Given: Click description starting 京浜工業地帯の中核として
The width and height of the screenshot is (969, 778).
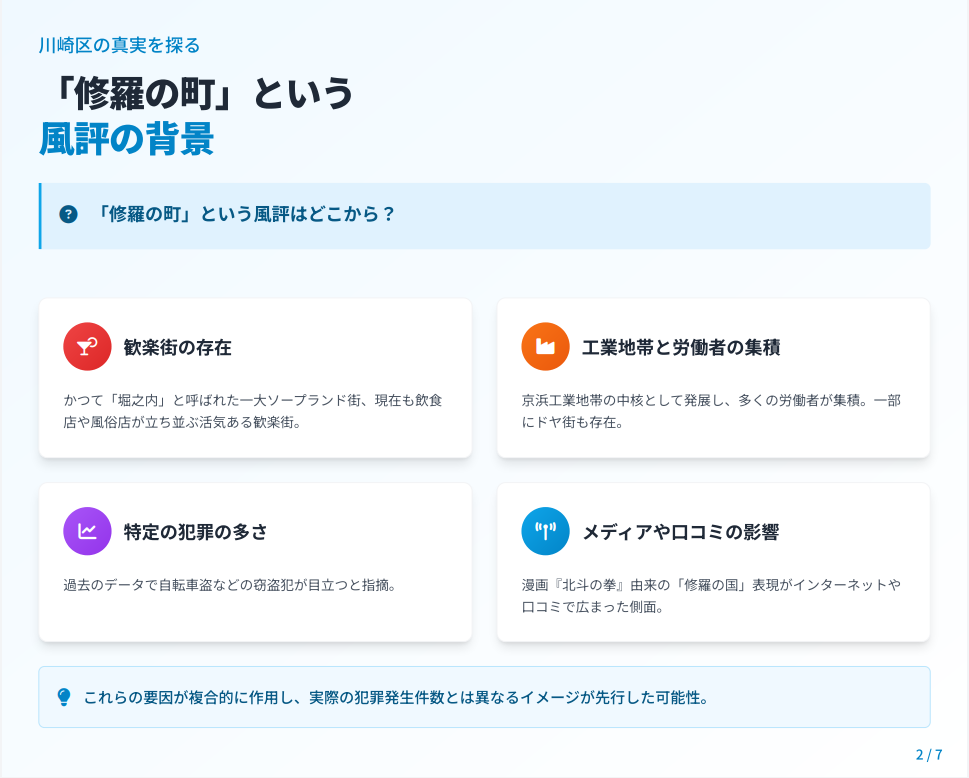Looking at the screenshot, I should tap(711, 411).
